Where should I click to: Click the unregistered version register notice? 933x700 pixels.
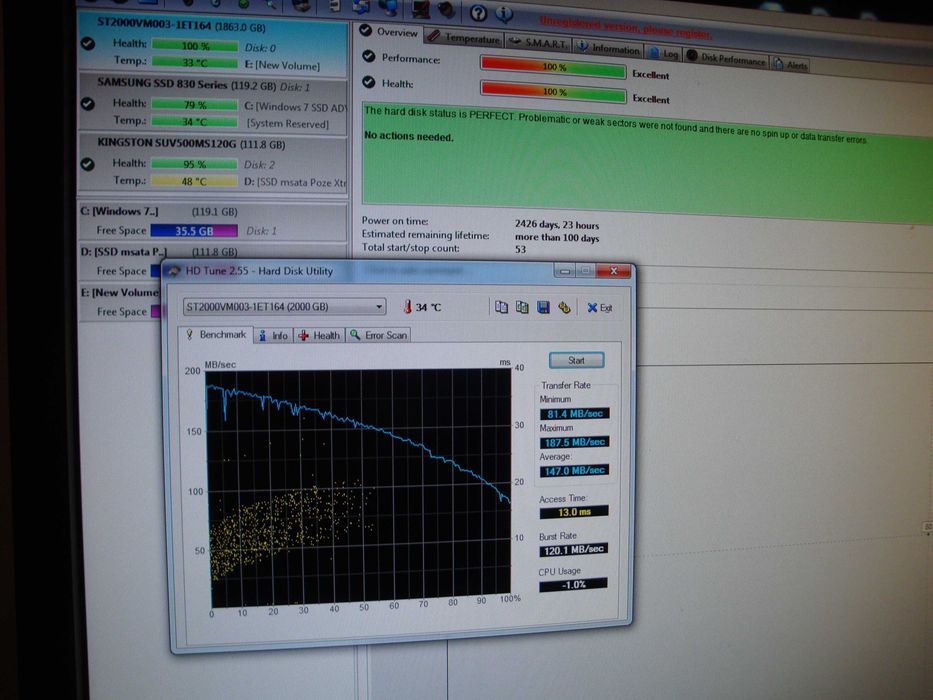tap(625, 29)
